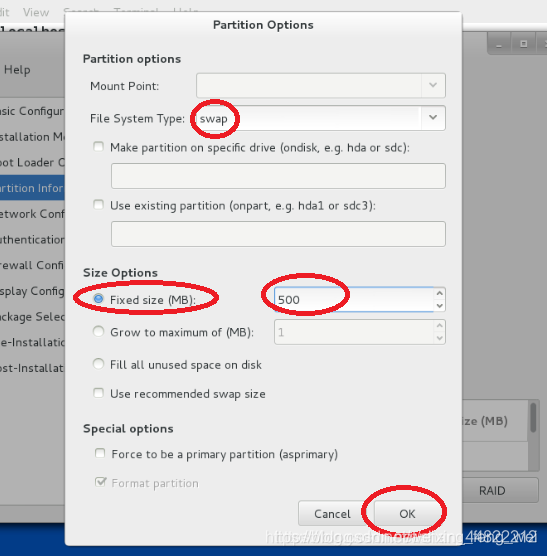The height and width of the screenshot is (556, 547).
Task: Select Basic Configuration in background sidebar
Action: 32,111
